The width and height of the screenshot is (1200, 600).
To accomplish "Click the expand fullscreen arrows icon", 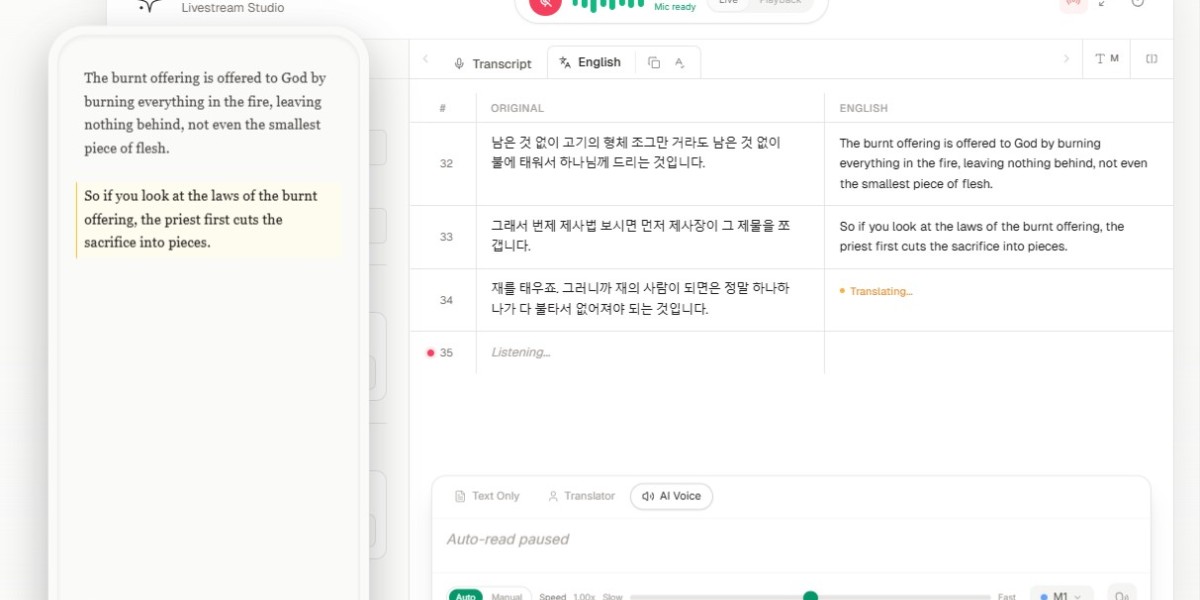I will [x=1103, y=3].
